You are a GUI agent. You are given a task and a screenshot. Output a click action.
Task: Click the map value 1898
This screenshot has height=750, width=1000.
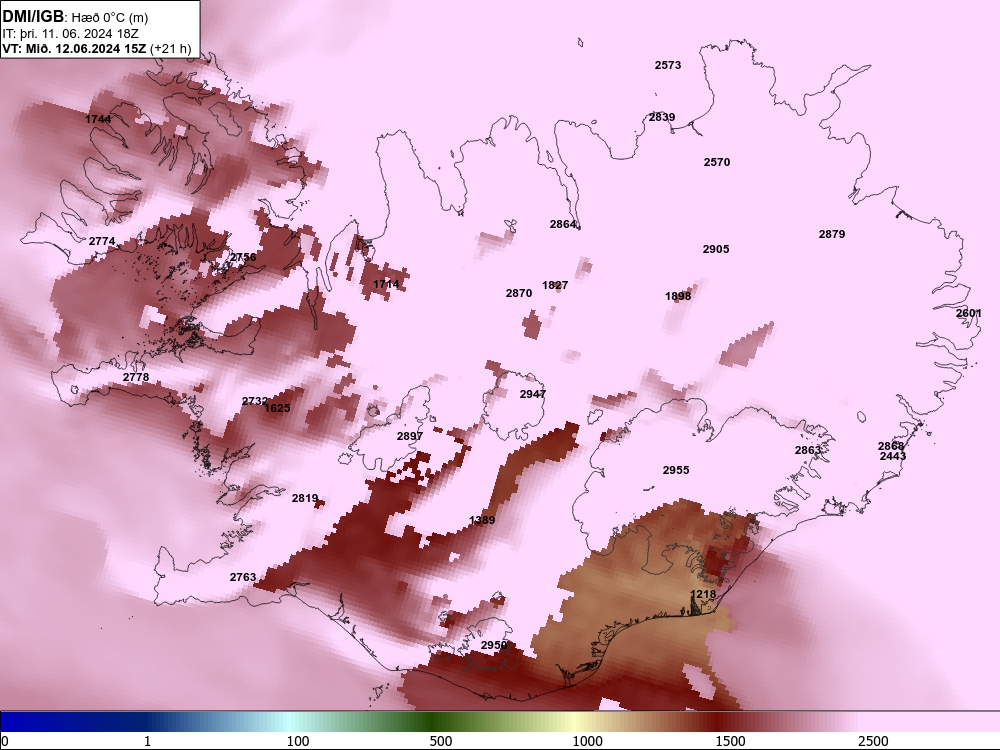pyautogui.click(x=678, y=297)
